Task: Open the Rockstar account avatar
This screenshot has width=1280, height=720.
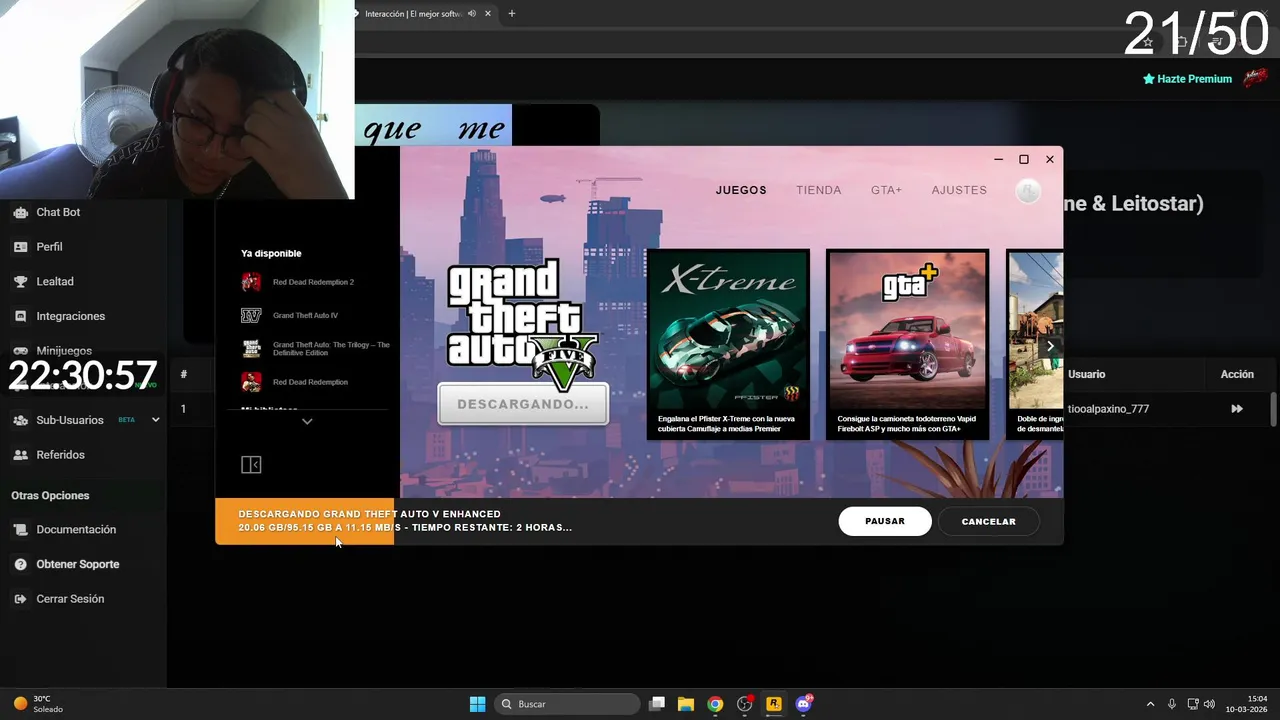Action: pyautogui.click(x=1028, y=191)
